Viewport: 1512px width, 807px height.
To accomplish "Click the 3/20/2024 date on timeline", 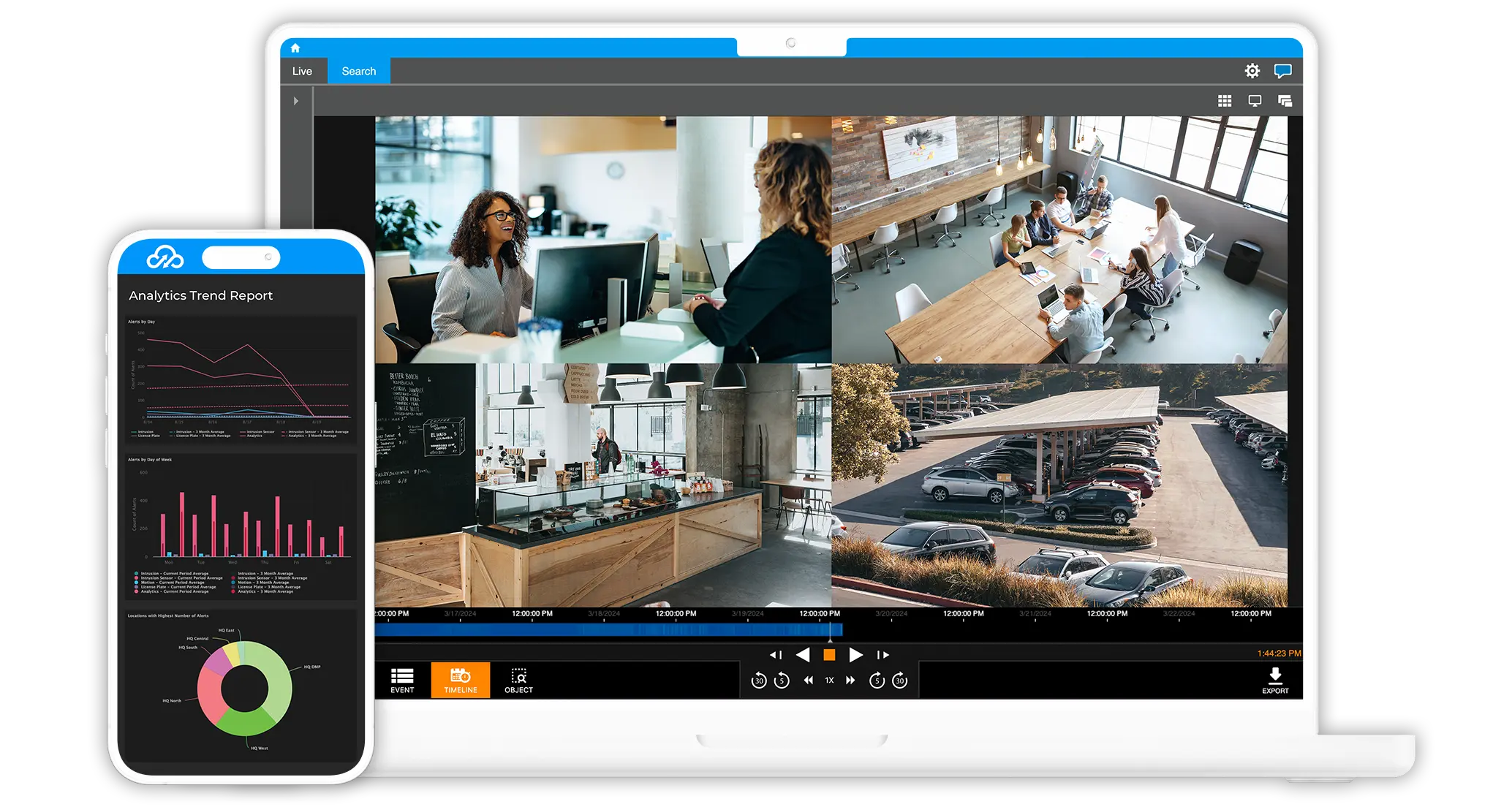I will tap(891, 614).
